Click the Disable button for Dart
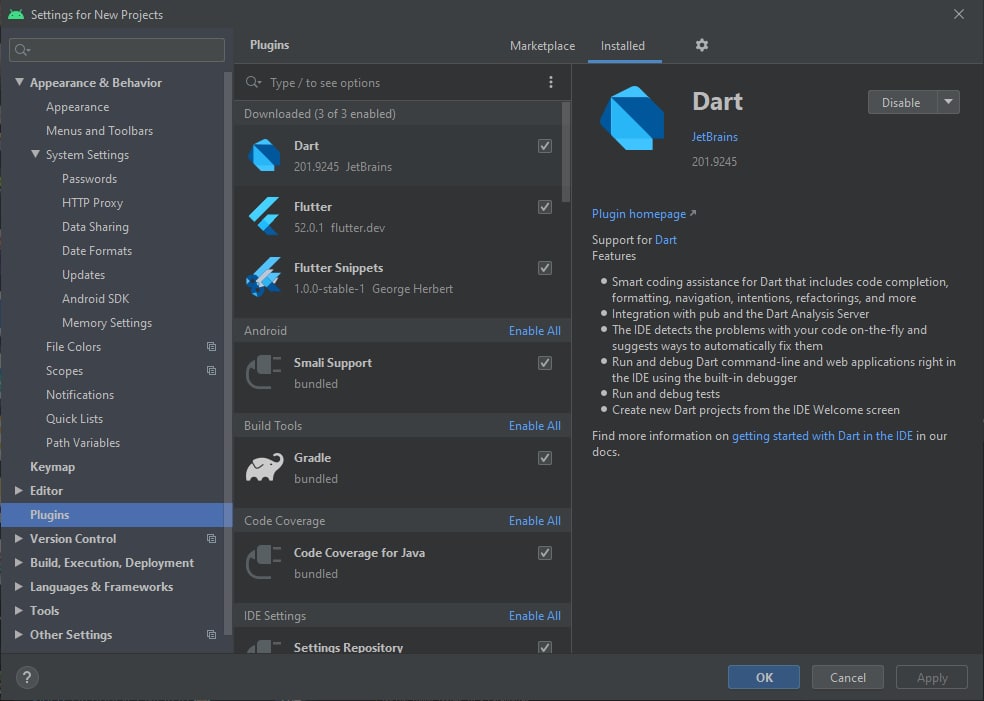This screenshot has width=984, height=701. coord(901,102)
